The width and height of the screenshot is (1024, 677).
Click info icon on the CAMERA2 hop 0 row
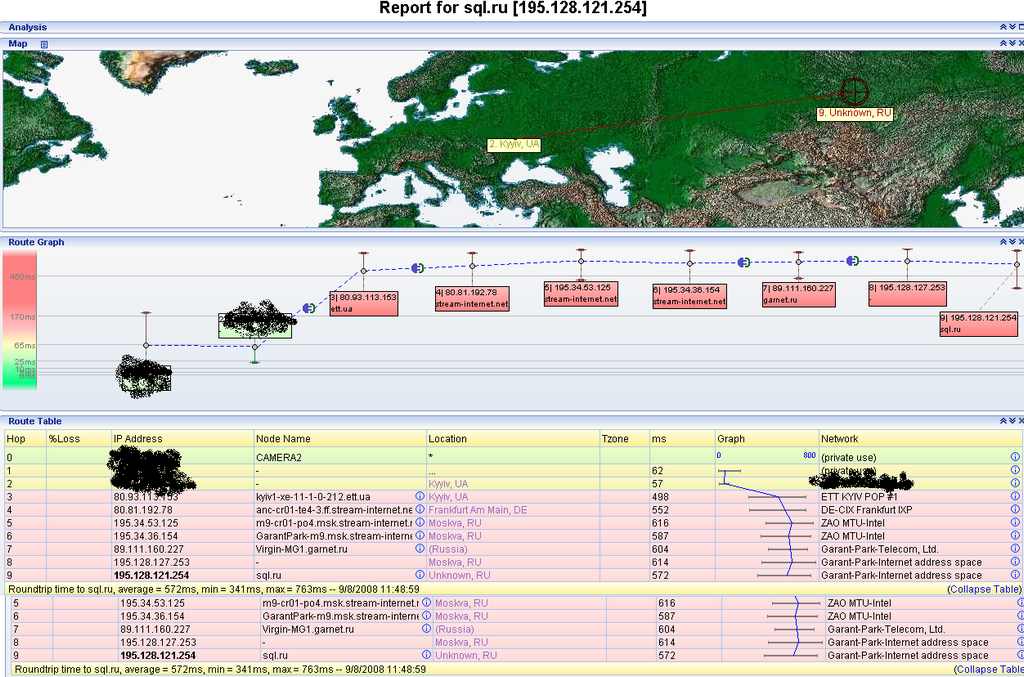(1015, 457)
